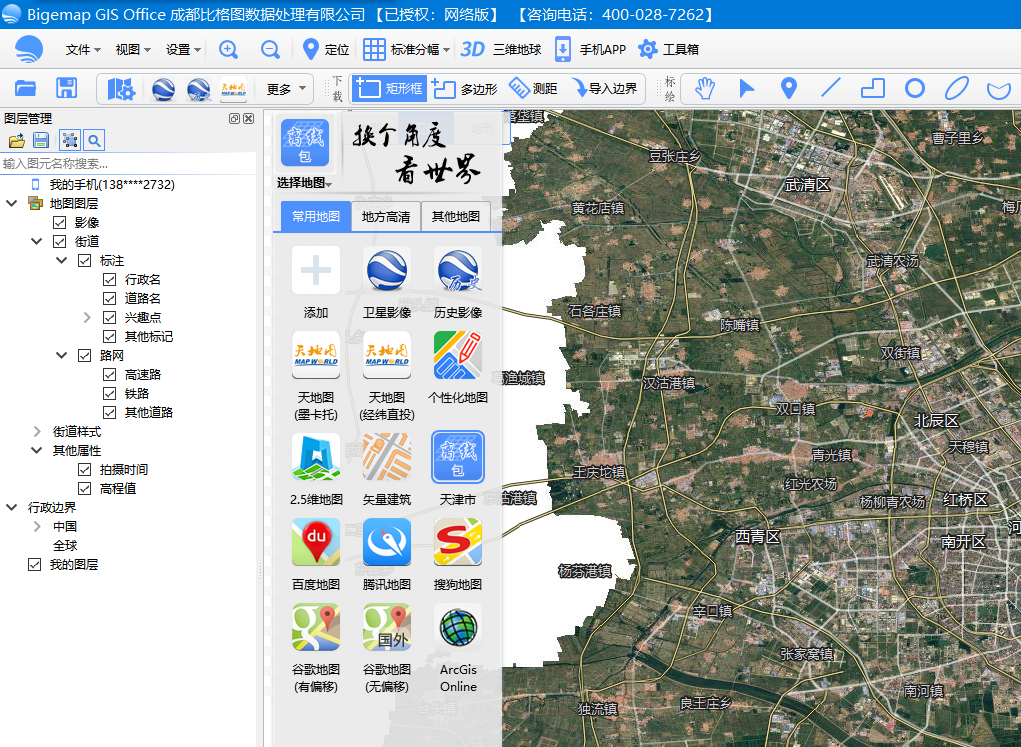Viewport: 1021px width, 747px height.
Task: Click the zoom in magnifier icon
Action: pyautogui.click(x=228, y=49)
